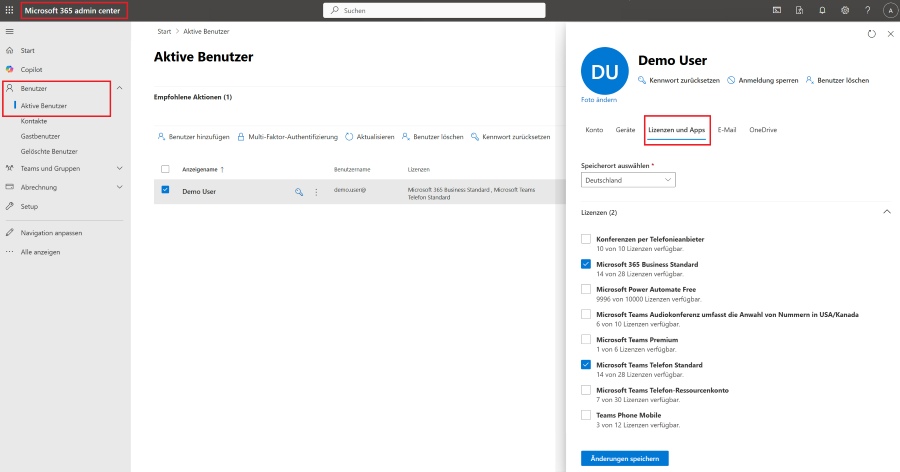Click Aktualisieren in the toolbar
The image size is (900, 472).
tap(370, 137)
